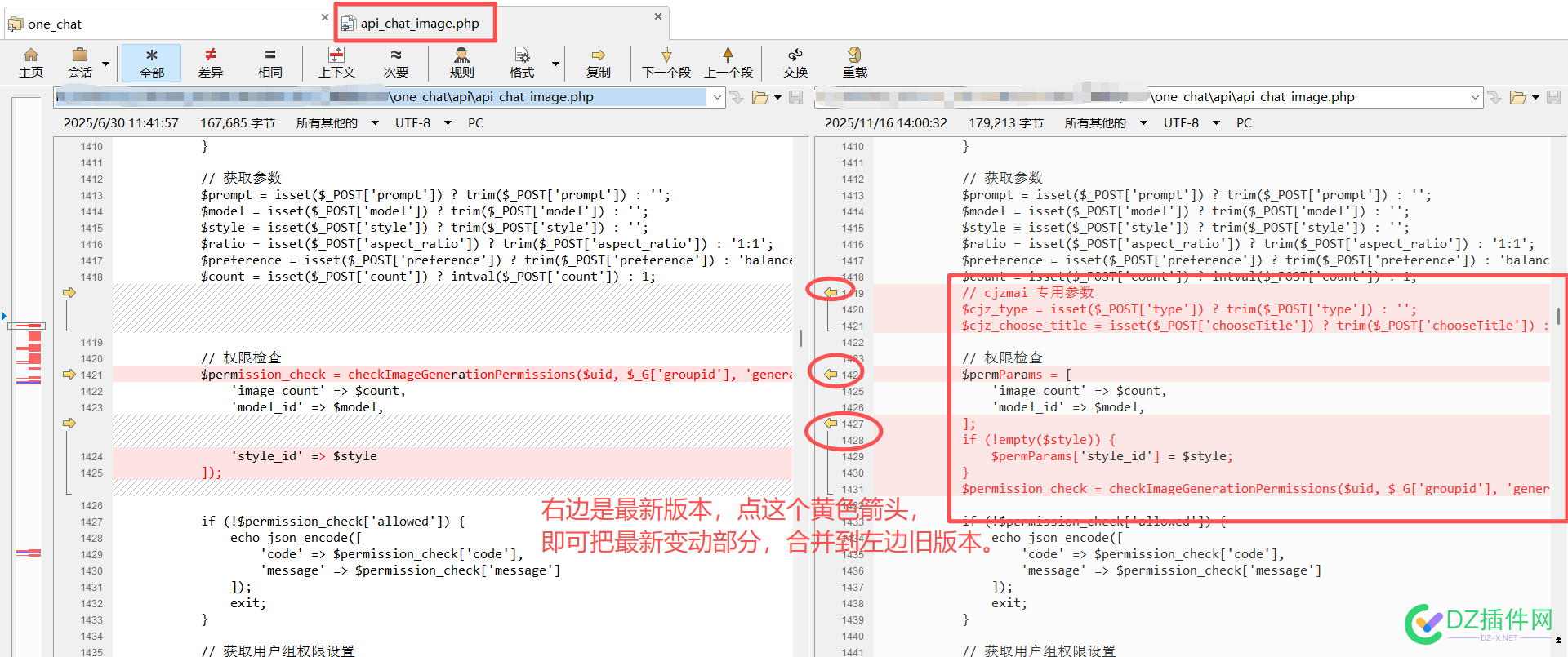Browse for a right file with folder icon

[x=1518, y=97]
